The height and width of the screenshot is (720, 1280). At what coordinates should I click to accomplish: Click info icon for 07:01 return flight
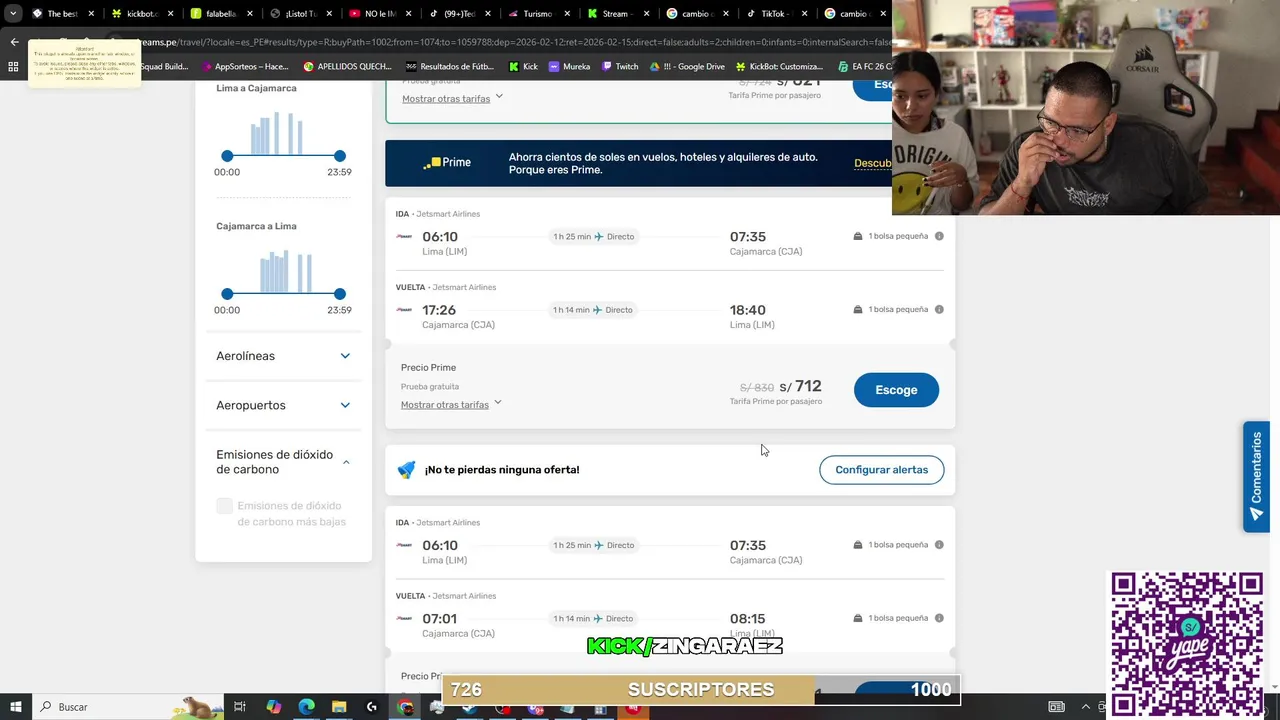pos(939,618)
